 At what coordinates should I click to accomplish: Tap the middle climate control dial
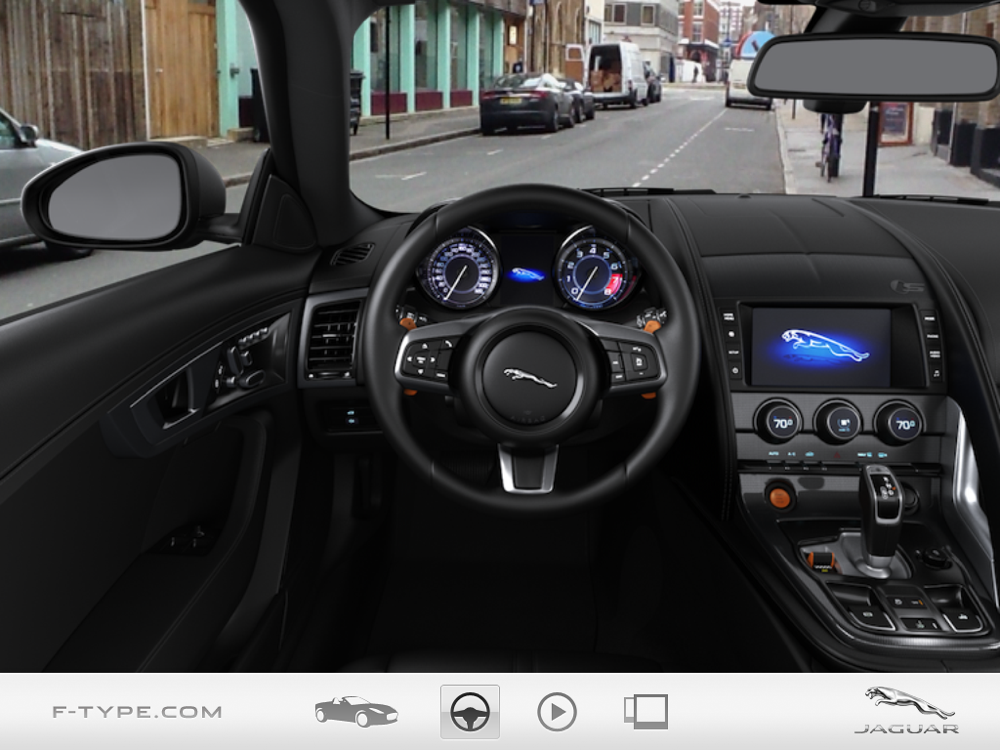(x=839, y=422)
